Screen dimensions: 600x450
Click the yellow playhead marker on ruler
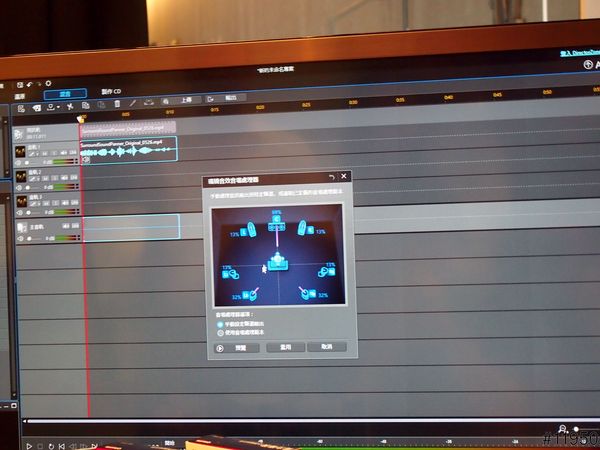pyautogui.click(x=80, y=119)
